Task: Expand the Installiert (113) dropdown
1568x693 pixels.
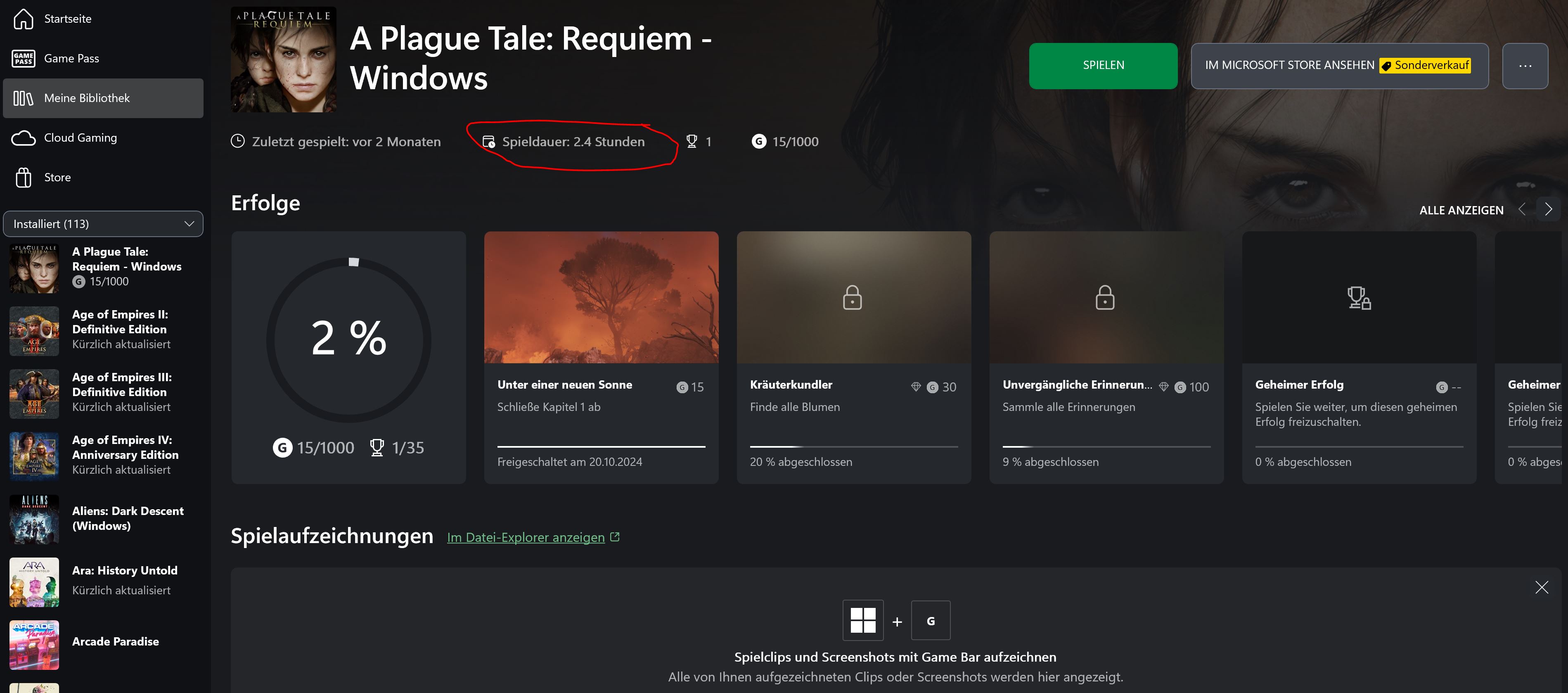Action: [103, 224]
